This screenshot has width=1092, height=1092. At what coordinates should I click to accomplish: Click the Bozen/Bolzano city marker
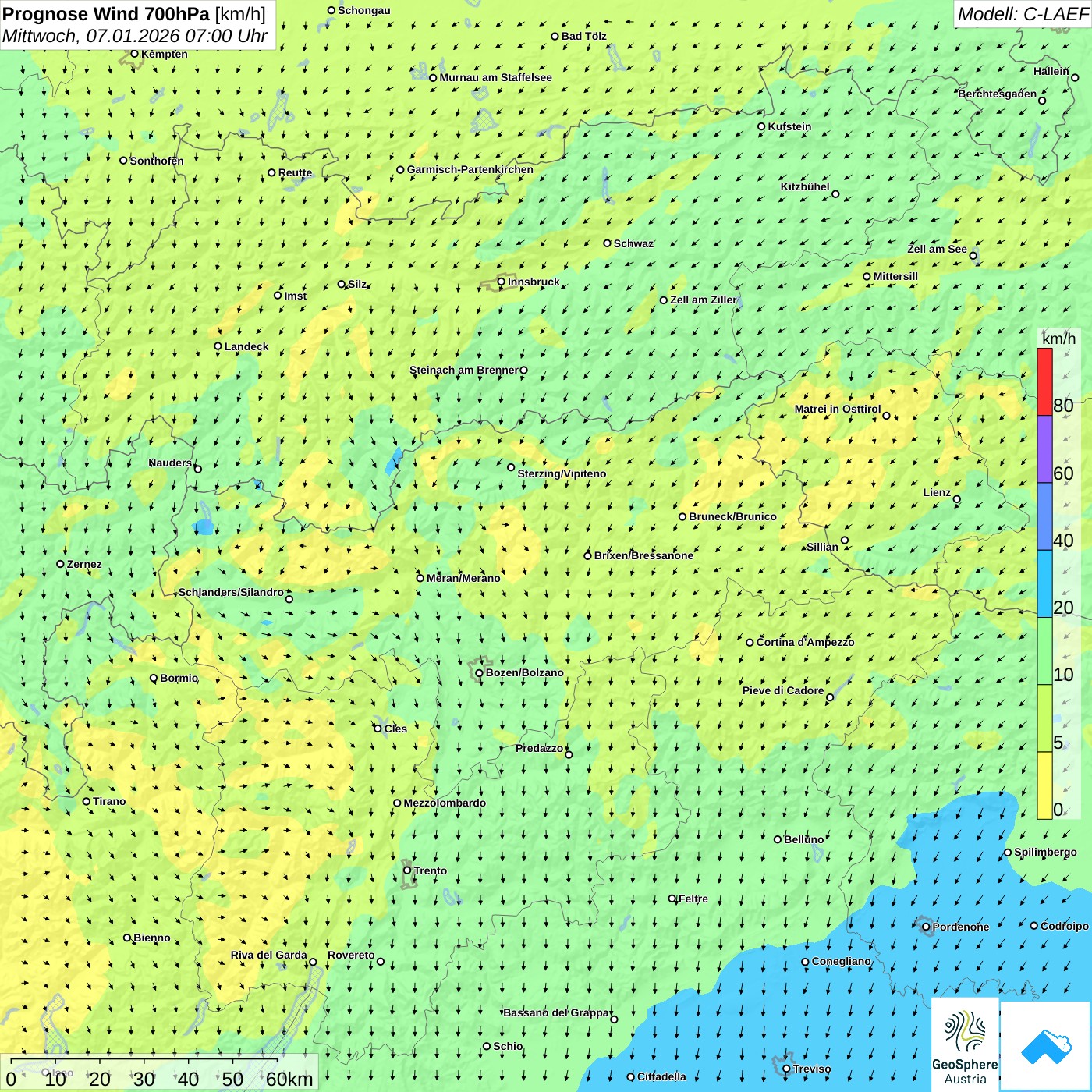click(480, 673)
